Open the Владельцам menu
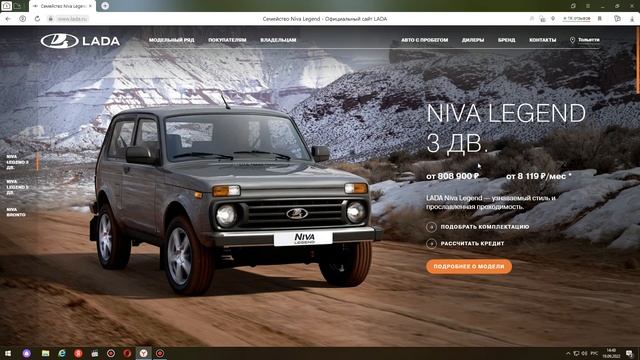 click(x=278, y=40)
